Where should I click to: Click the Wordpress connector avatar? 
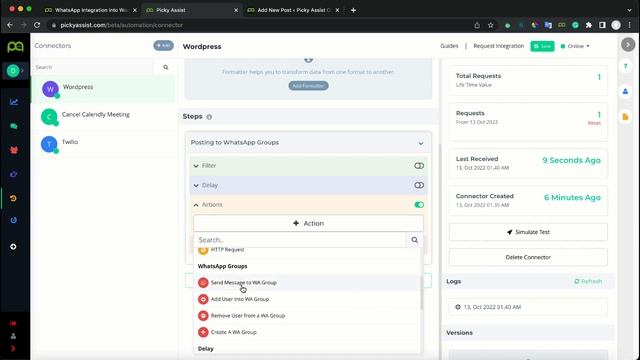pyautogui.click(x=50, y=89)
